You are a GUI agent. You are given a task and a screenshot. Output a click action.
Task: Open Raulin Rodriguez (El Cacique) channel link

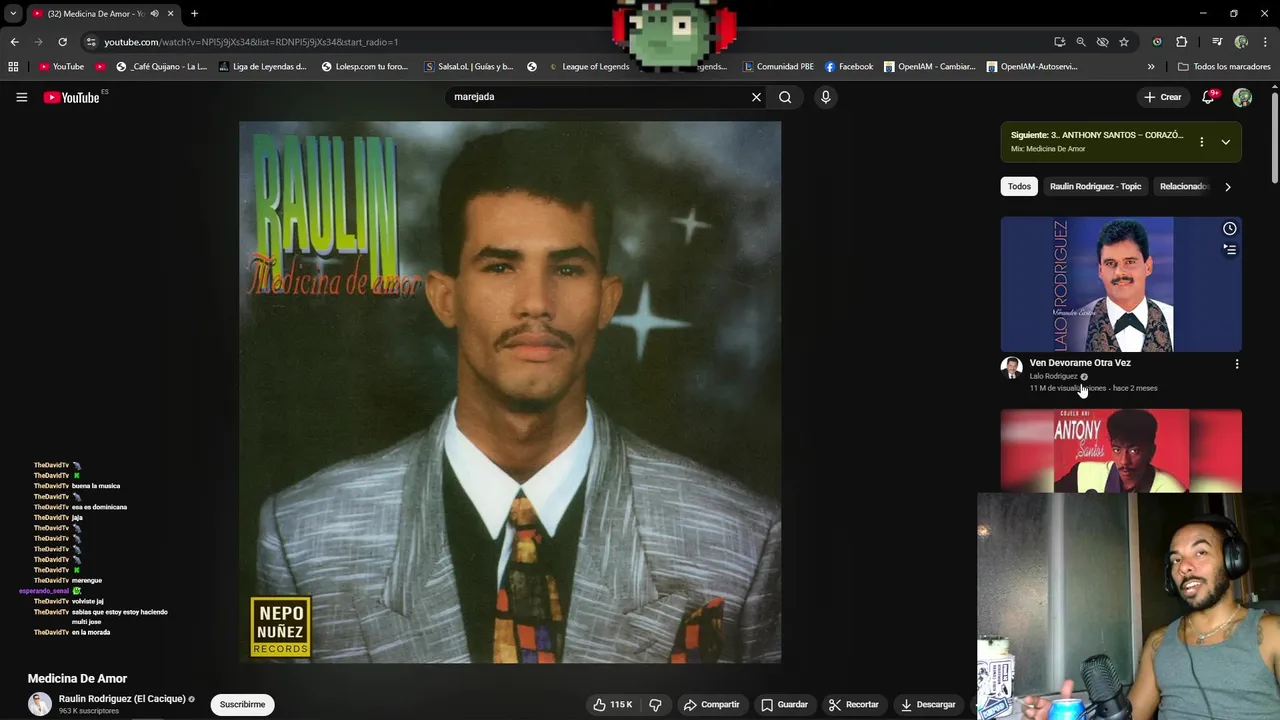pyautogui.click(x=122, y=699)
